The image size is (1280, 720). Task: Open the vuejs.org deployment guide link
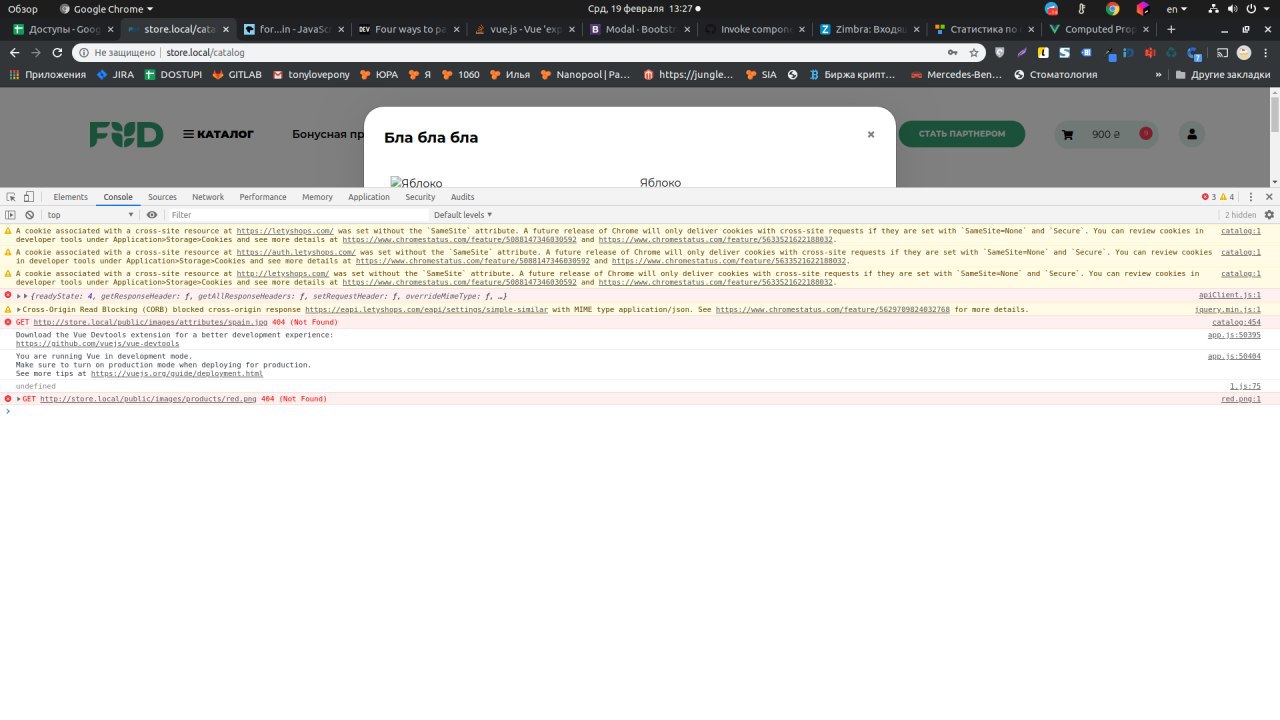(x=177, y=374)
